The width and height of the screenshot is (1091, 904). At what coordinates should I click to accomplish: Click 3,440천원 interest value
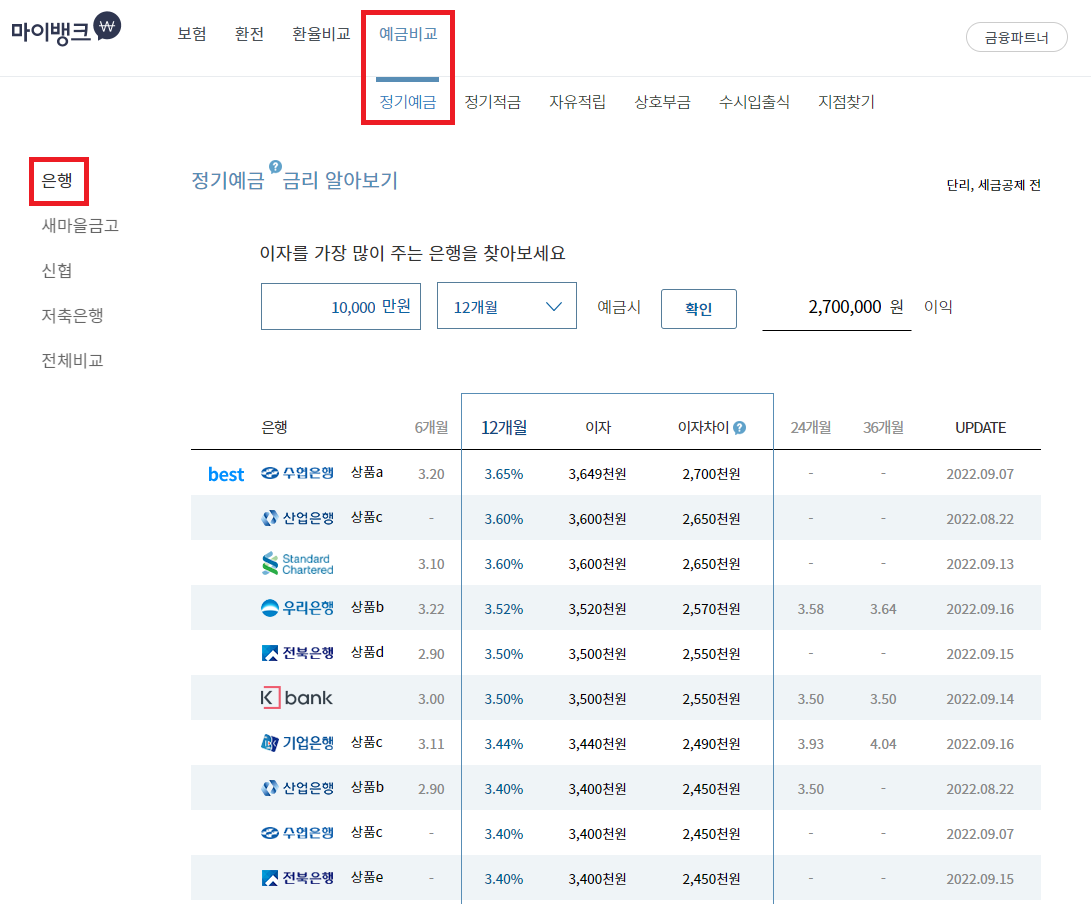pyautogui.click(x=597, y=744)
